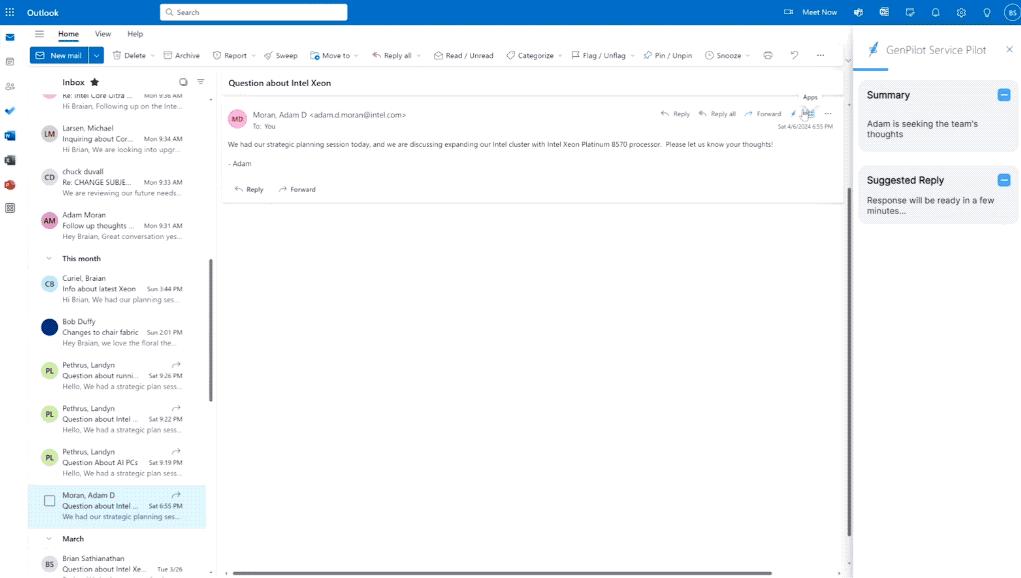This screenshot has width=1021, height=578.
Task: Open Mail in the left app rail
Action: pyautogui.click(x=10, y=37)
